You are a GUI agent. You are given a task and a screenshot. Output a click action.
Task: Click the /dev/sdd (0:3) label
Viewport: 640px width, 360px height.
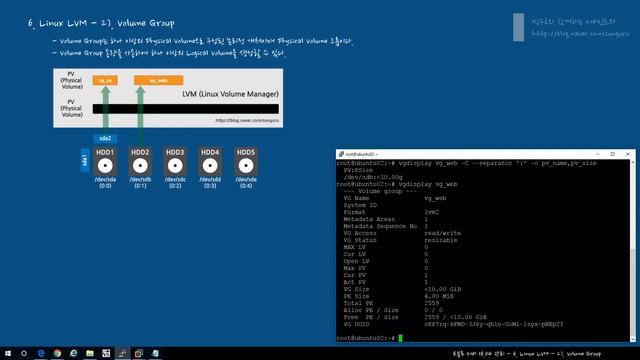click(210, 182)
